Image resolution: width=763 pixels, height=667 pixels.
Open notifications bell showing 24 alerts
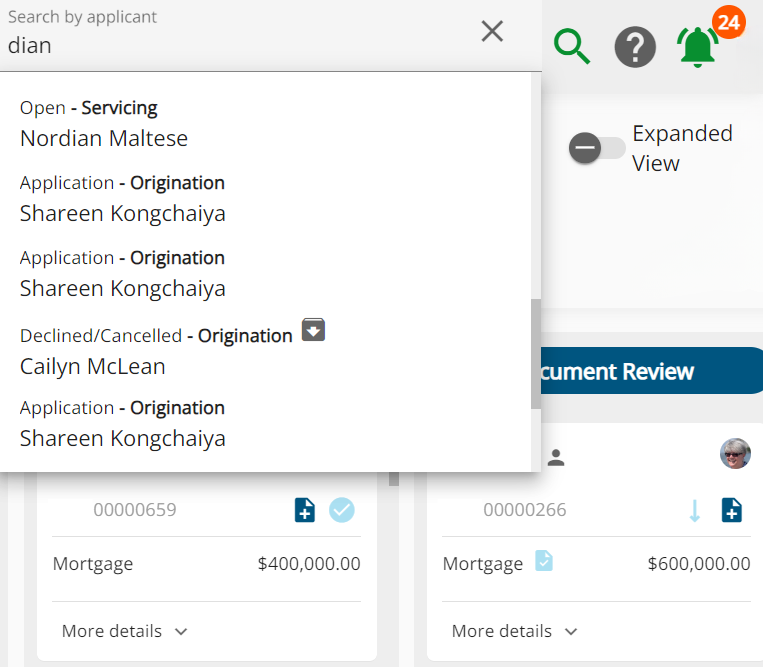coord(697,47)
